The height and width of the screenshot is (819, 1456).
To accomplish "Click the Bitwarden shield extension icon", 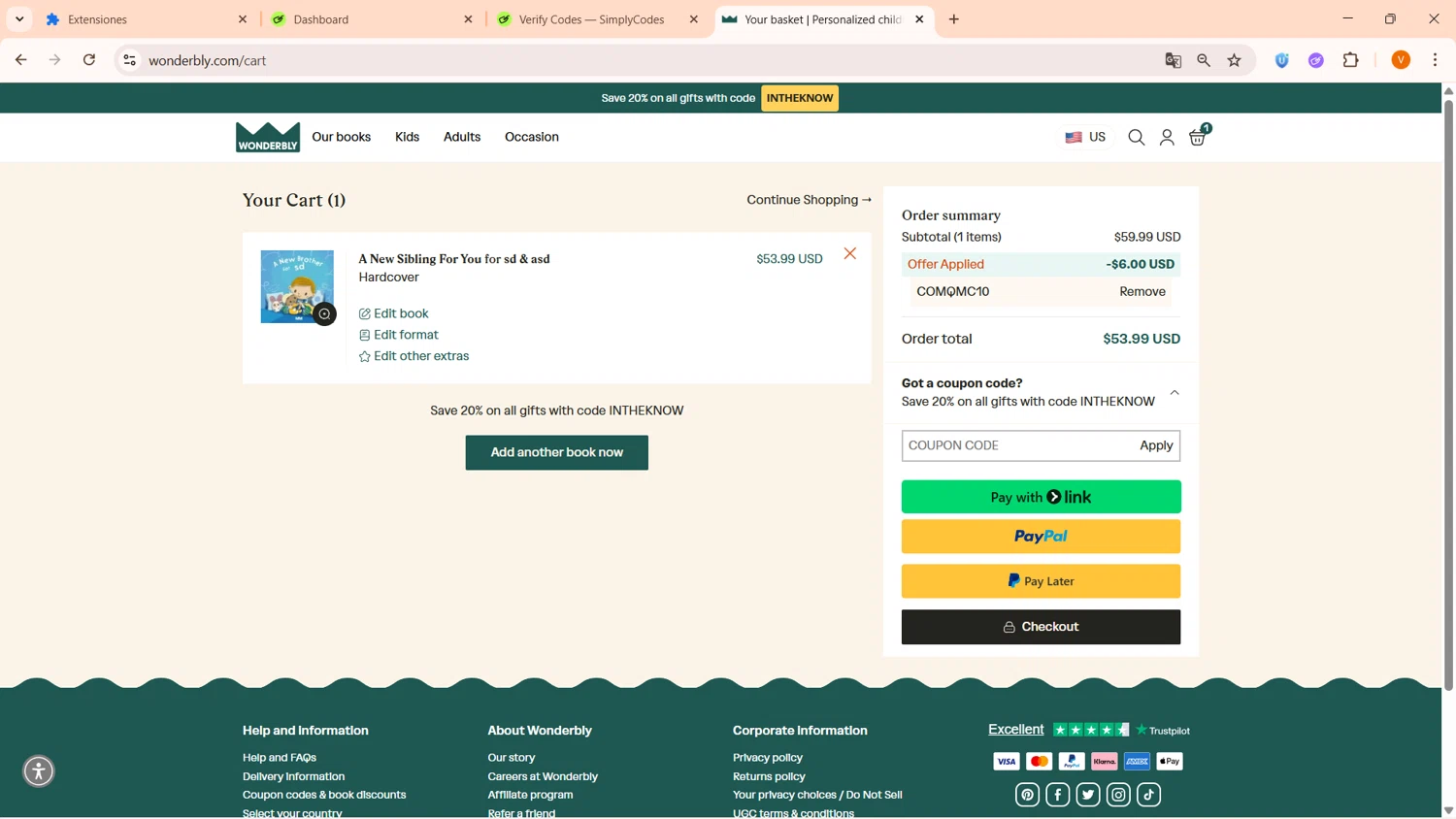I will 1282,60.
